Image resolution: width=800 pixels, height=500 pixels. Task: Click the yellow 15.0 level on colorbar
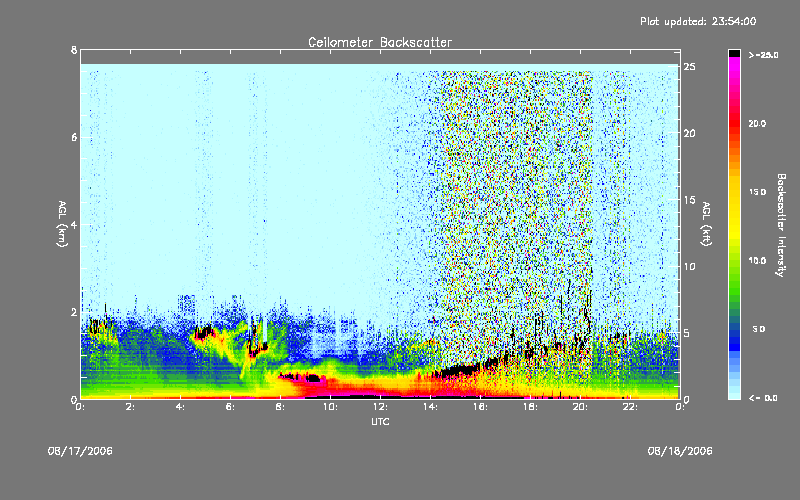734,192
